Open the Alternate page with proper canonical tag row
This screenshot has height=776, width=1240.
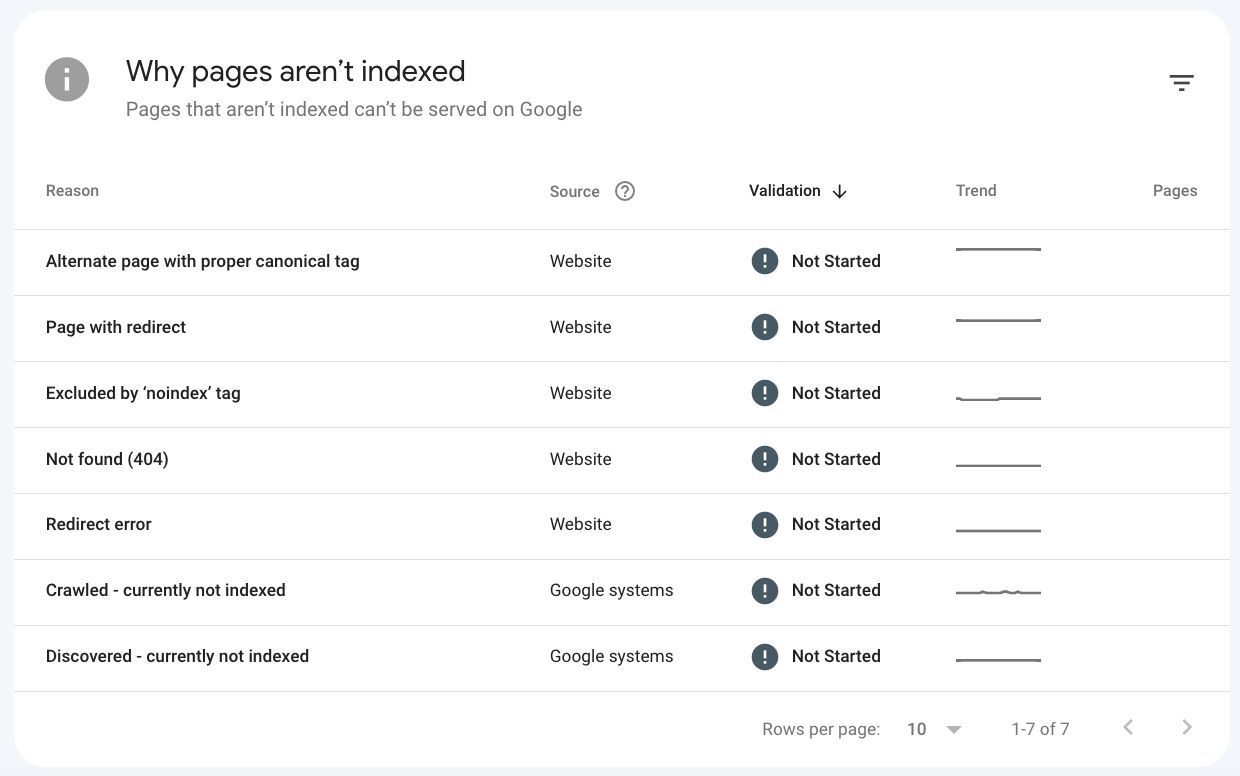click(203, 262)
